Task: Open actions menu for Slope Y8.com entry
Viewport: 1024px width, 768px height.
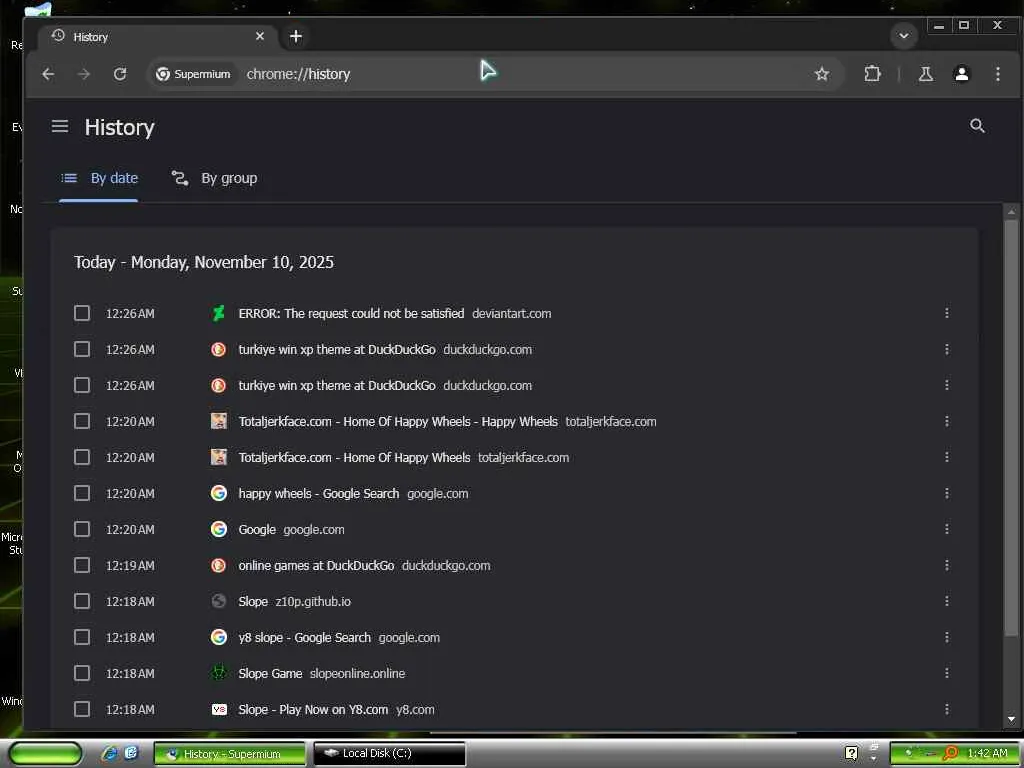Action: coord(946,709)
